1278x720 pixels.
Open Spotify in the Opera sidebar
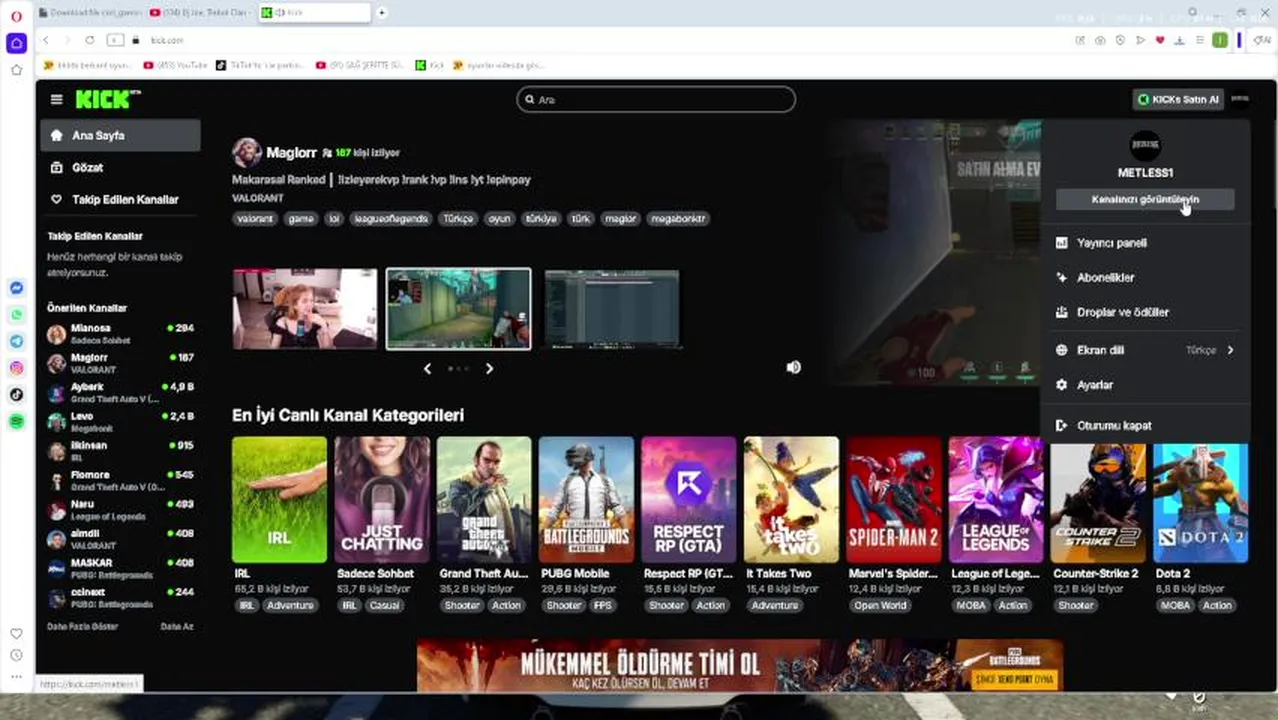point(16,422)
